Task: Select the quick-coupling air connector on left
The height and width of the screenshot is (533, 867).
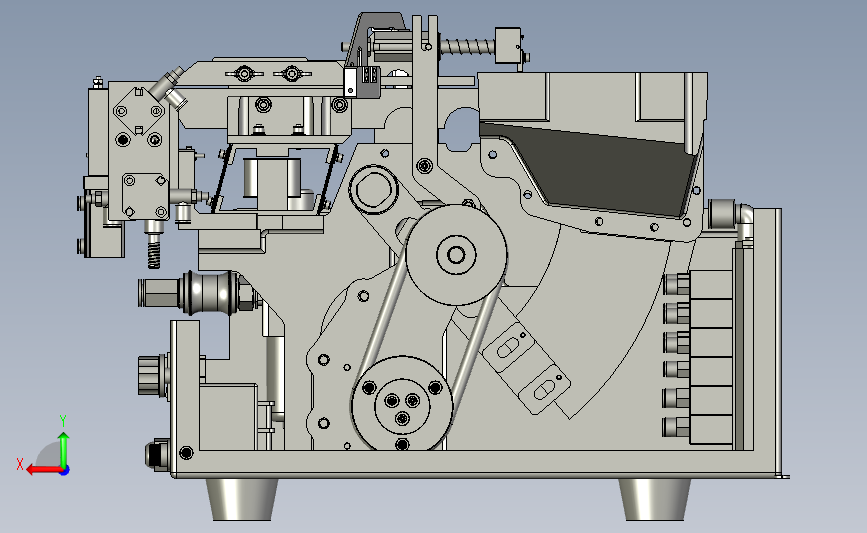Action: point(196,293)
